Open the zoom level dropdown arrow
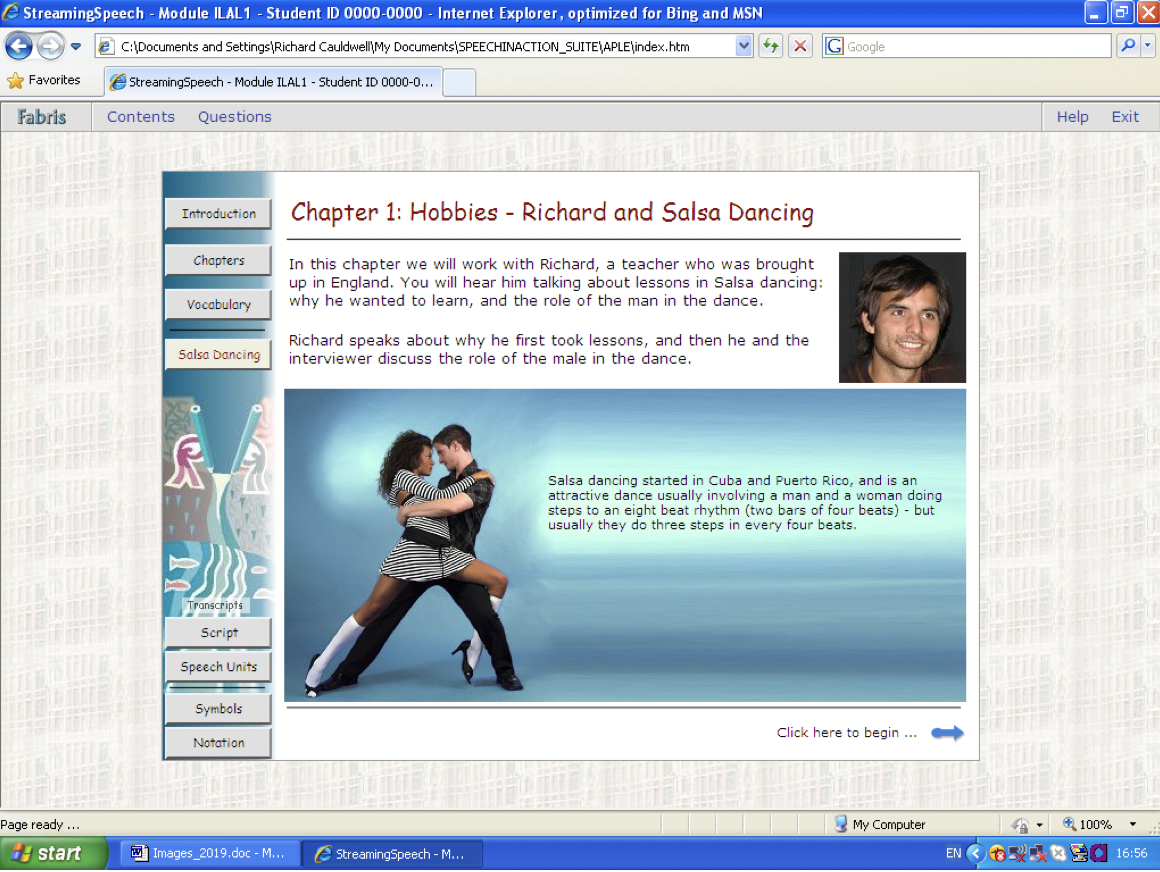1160x872 pixels. [1132, 825]
